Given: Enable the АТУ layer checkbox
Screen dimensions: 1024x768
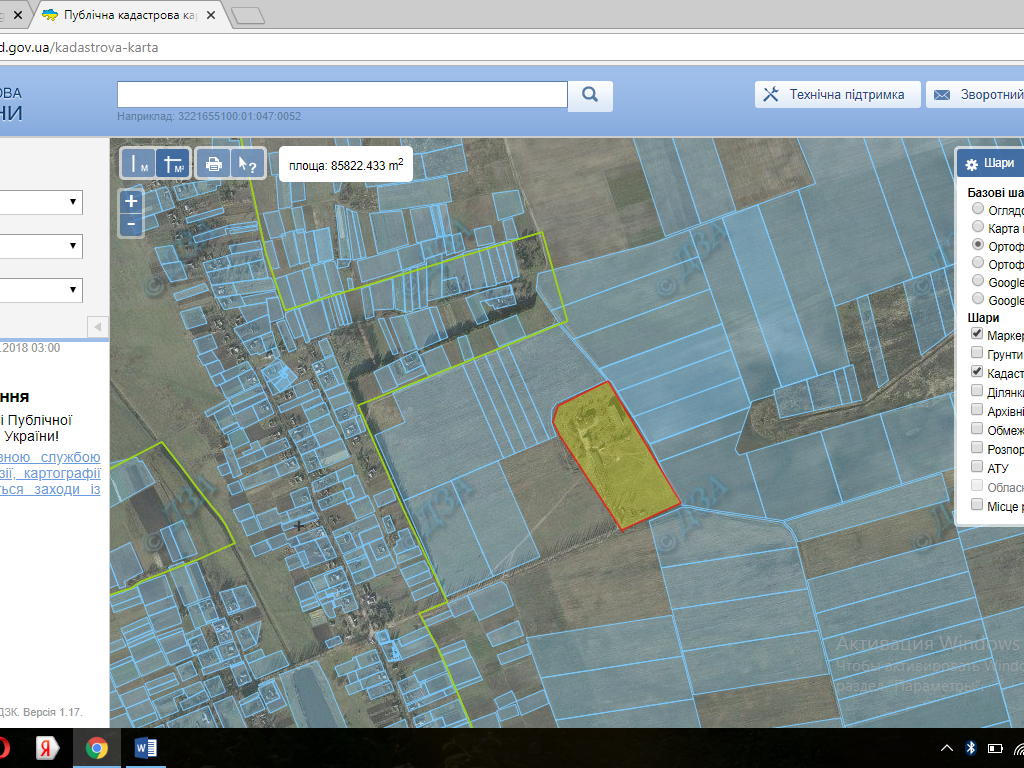Looking at the screenshot, I should pos(977,466).
